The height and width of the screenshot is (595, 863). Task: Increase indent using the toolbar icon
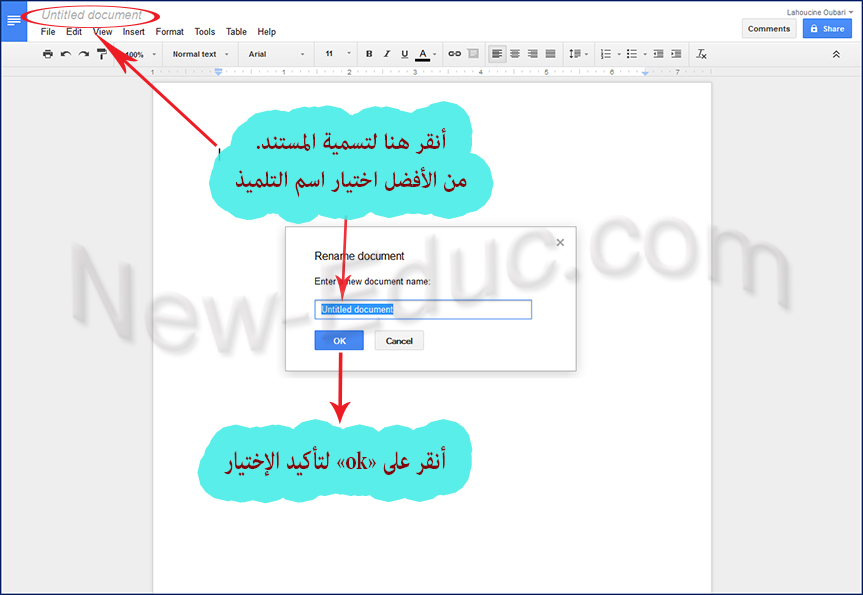pyautogui.click(x=677, y=54)
